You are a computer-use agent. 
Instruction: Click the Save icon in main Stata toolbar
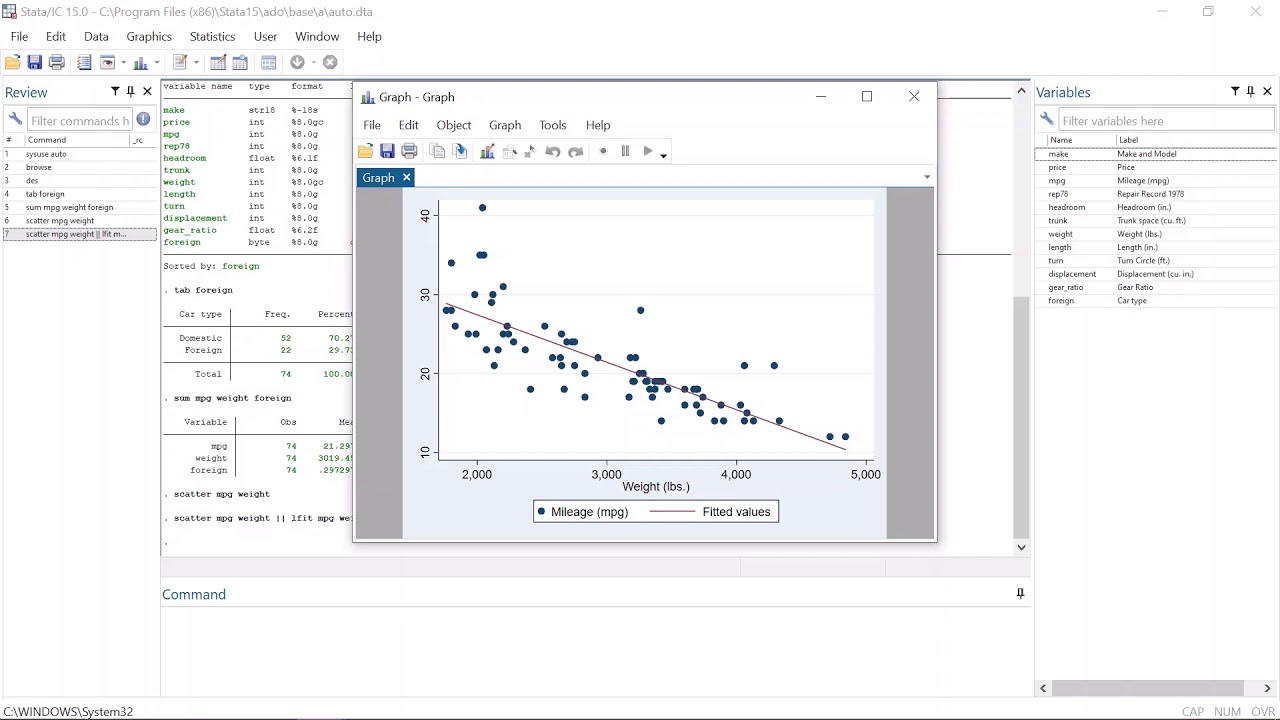[35, 62]
